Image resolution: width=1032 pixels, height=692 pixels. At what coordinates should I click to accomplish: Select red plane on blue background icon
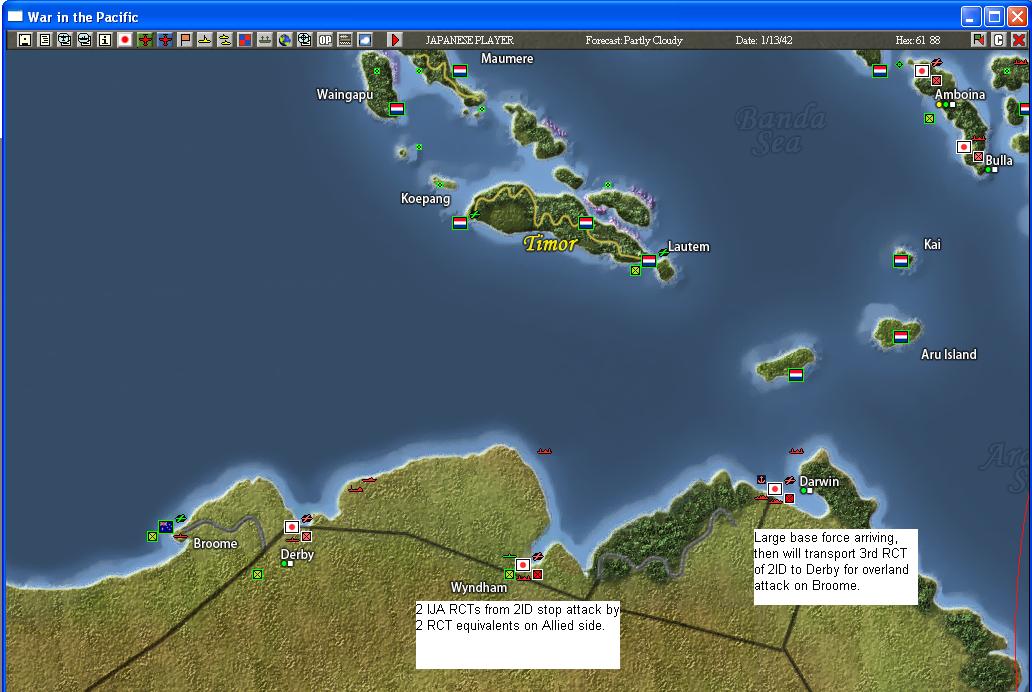(165, 40)
